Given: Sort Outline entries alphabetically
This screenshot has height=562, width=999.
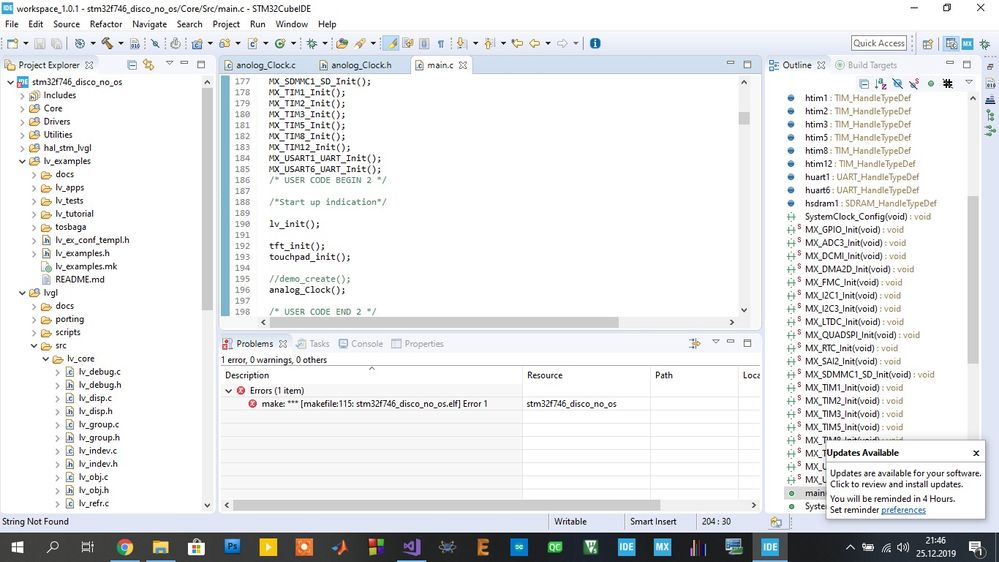Looking at the screenshot, I should point(881,83).
